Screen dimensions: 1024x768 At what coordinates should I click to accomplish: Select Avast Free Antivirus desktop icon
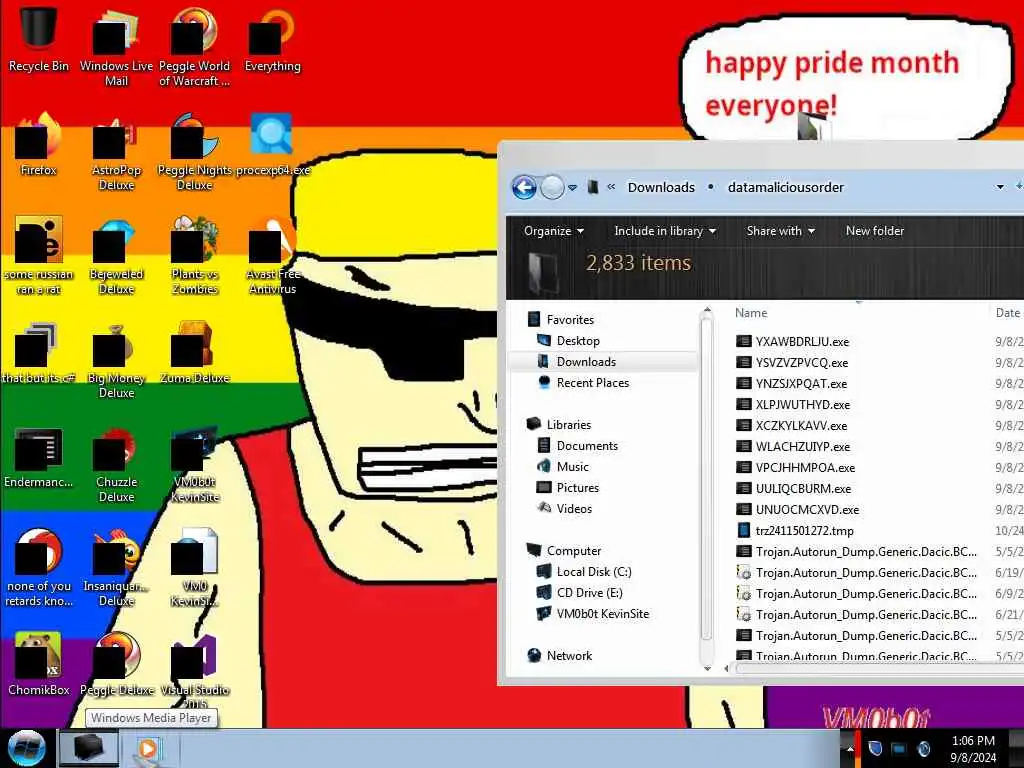272,256
